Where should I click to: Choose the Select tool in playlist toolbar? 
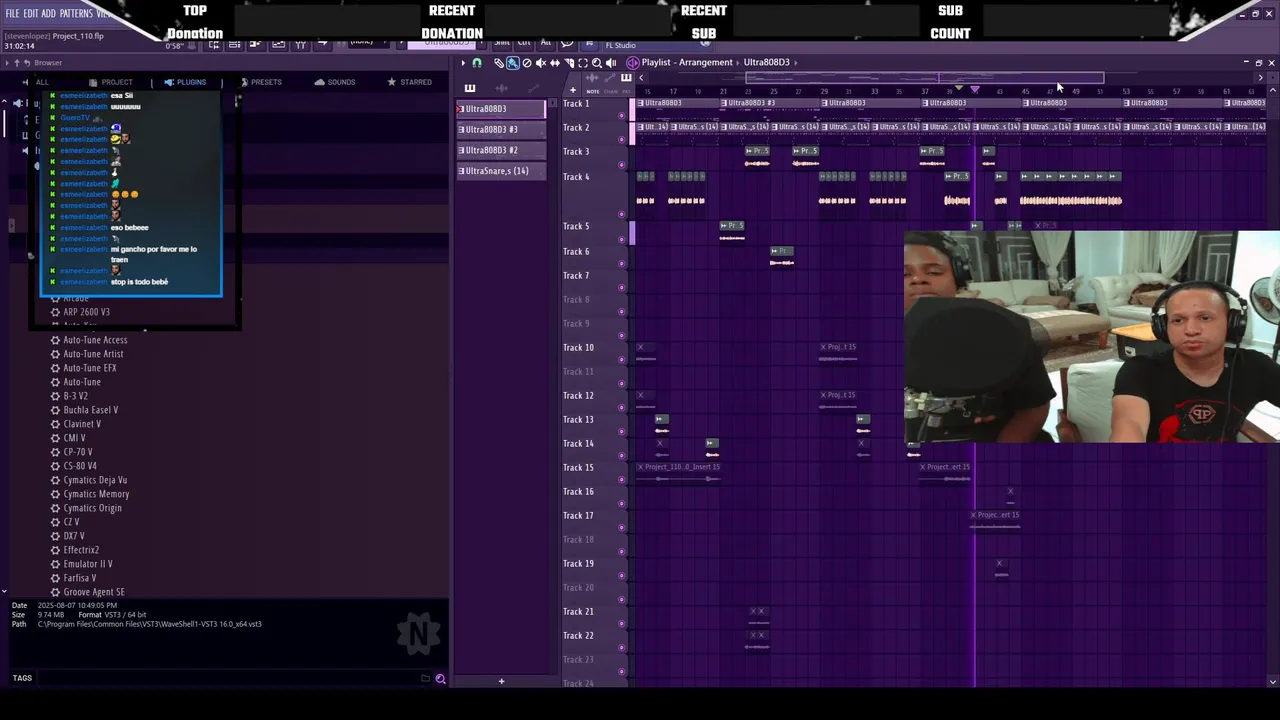583,63
